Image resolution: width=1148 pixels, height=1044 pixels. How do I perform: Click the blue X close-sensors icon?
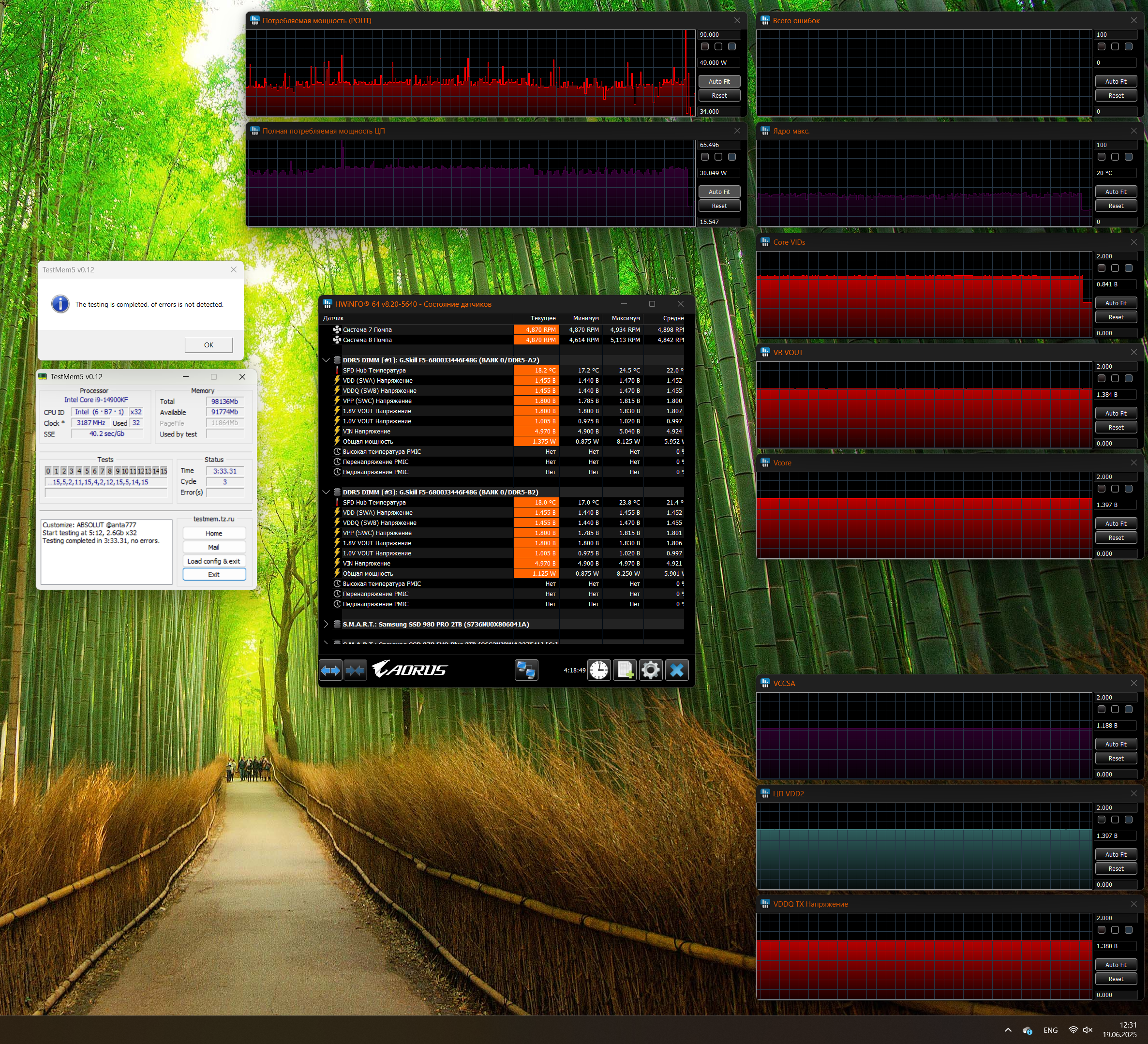coord(676,671)
